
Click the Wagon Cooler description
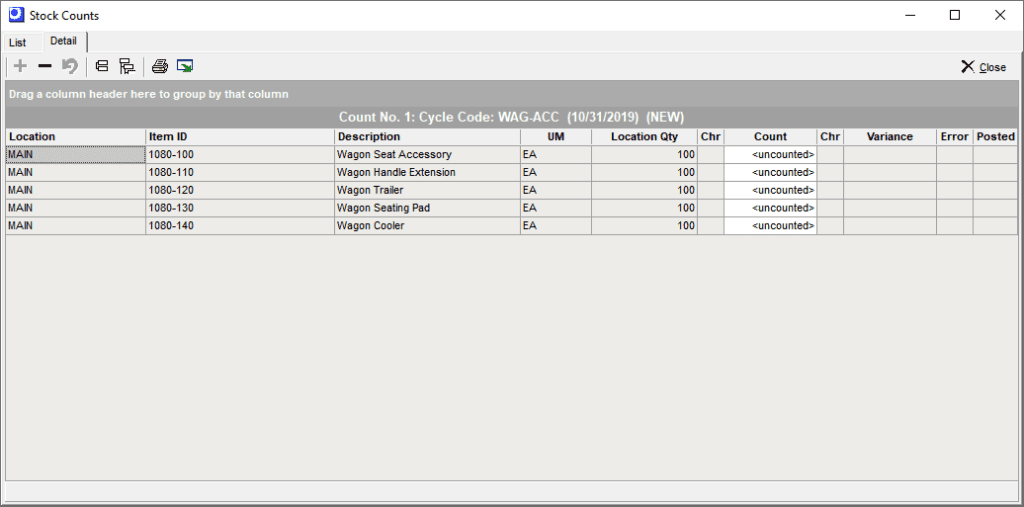(x=427, y=225)
